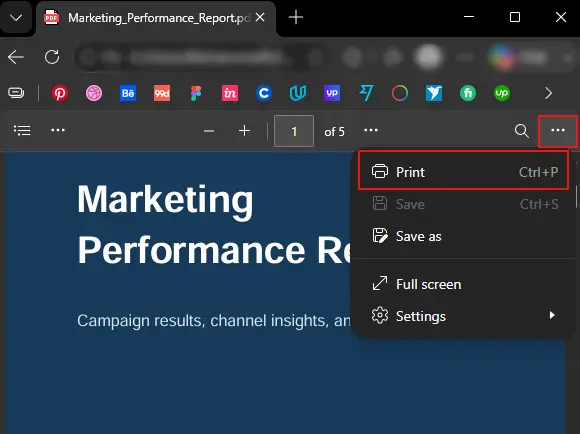Open the Pinterest bookmark
Screen dimensions: 580x434
pos(60,93)
